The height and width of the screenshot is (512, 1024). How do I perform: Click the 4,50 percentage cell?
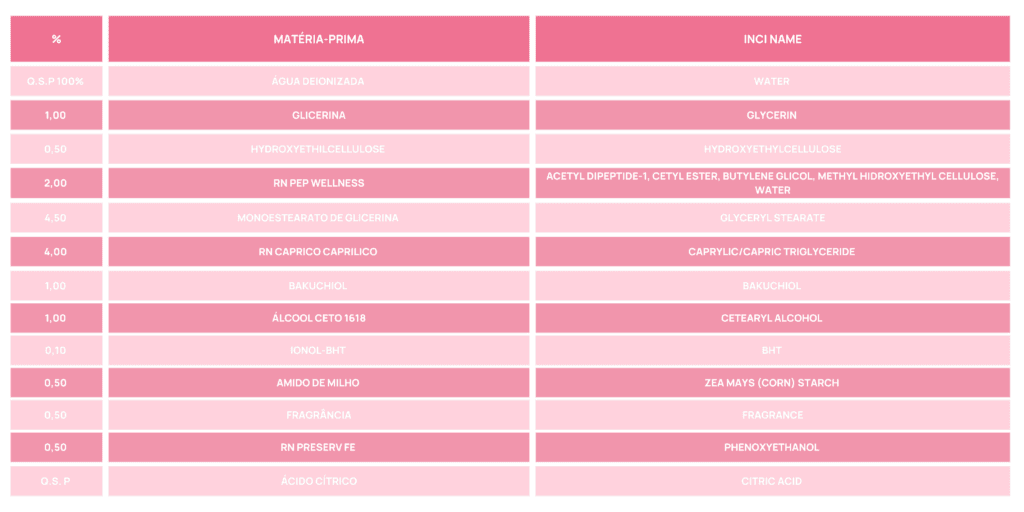coord(56,218)
